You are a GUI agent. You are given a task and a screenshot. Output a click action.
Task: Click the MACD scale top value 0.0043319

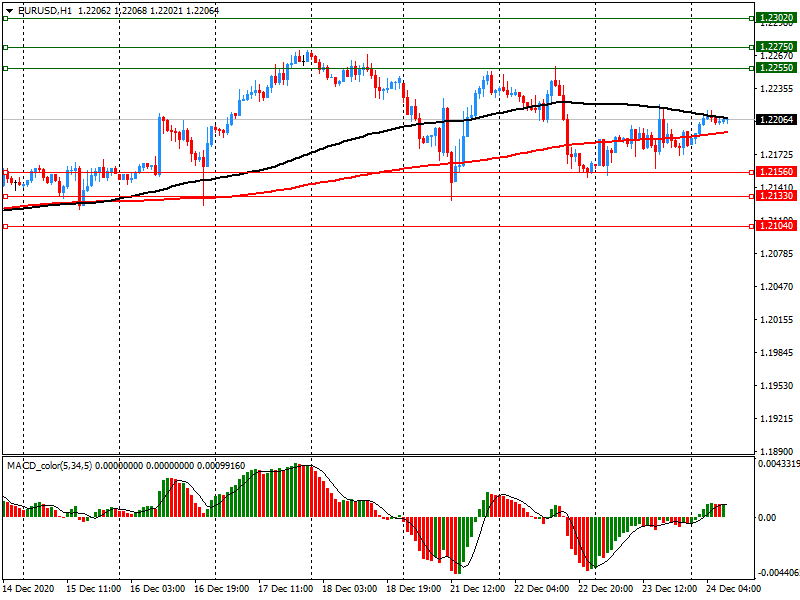point(778,464)
